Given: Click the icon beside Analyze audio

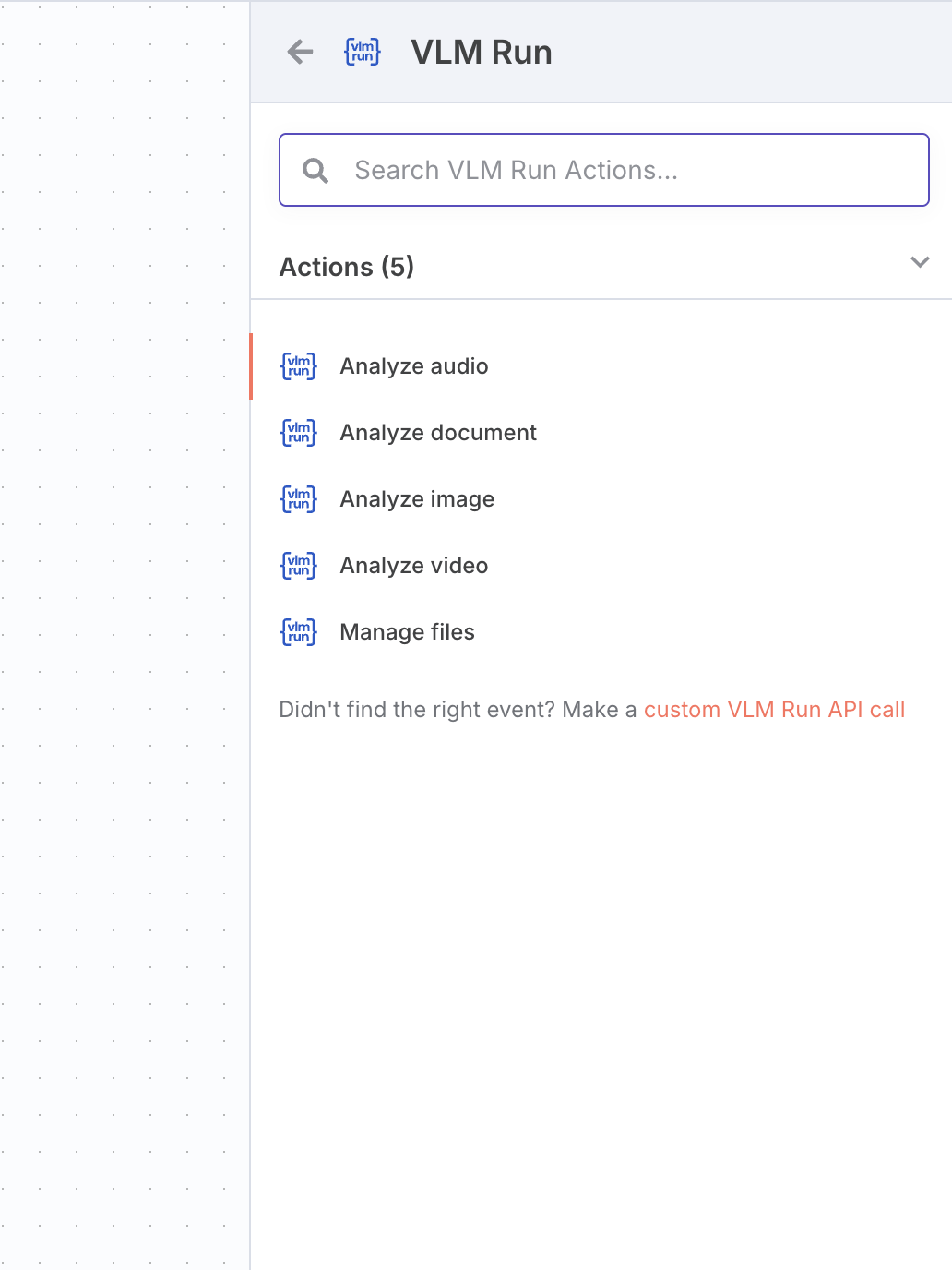Looking at the screenshot, I should point(299,366).
